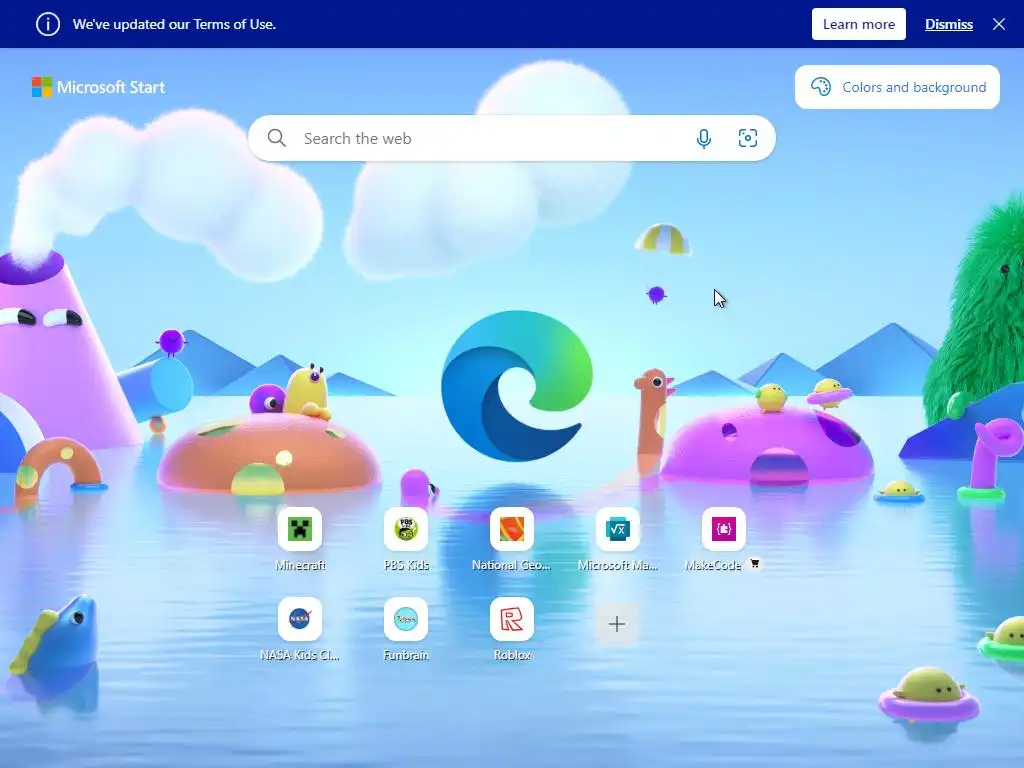Focus the Search the web field
Image resolution: width=1024 pixels, height=768 pixels.
tap(511, 138)
